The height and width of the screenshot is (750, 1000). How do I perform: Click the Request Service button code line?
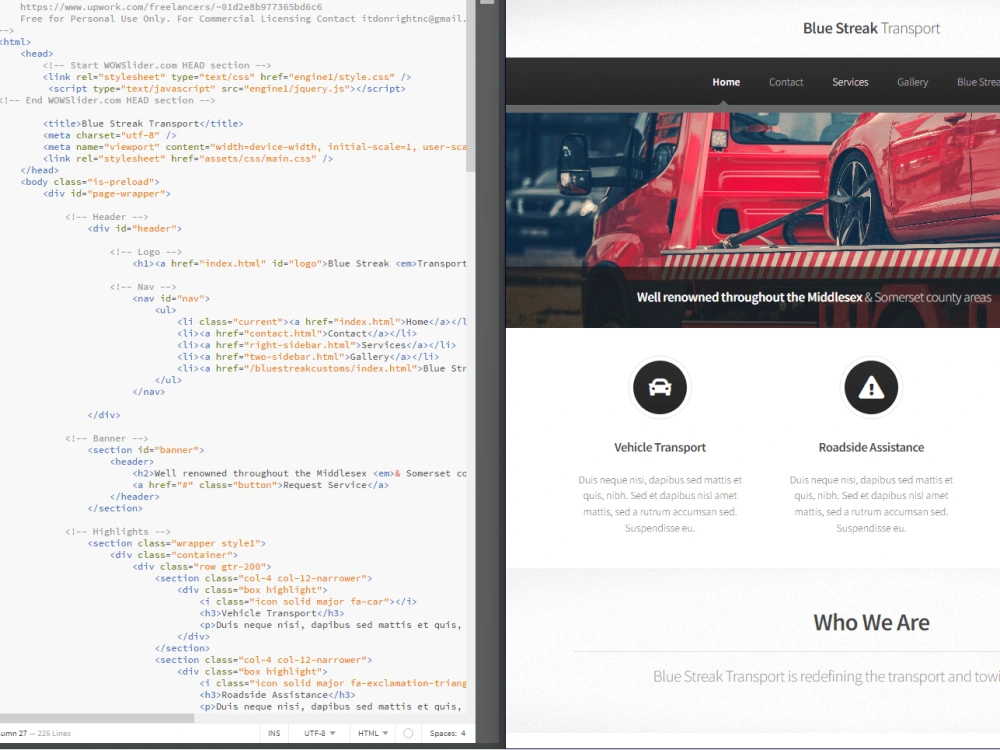pyautogui.click(x=260, y=485)
